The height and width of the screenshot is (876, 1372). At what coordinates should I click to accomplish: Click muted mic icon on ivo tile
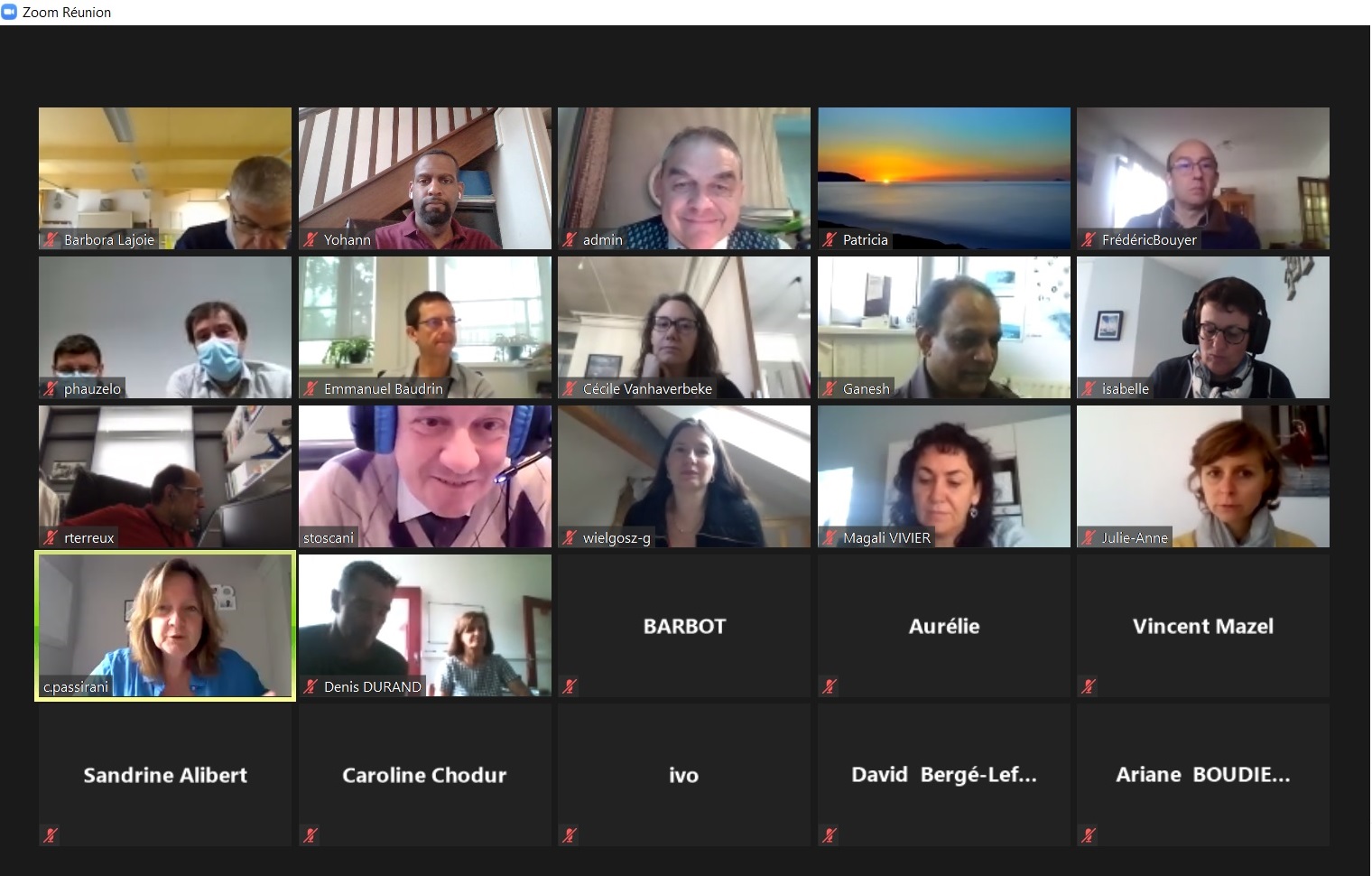point(570,835)
